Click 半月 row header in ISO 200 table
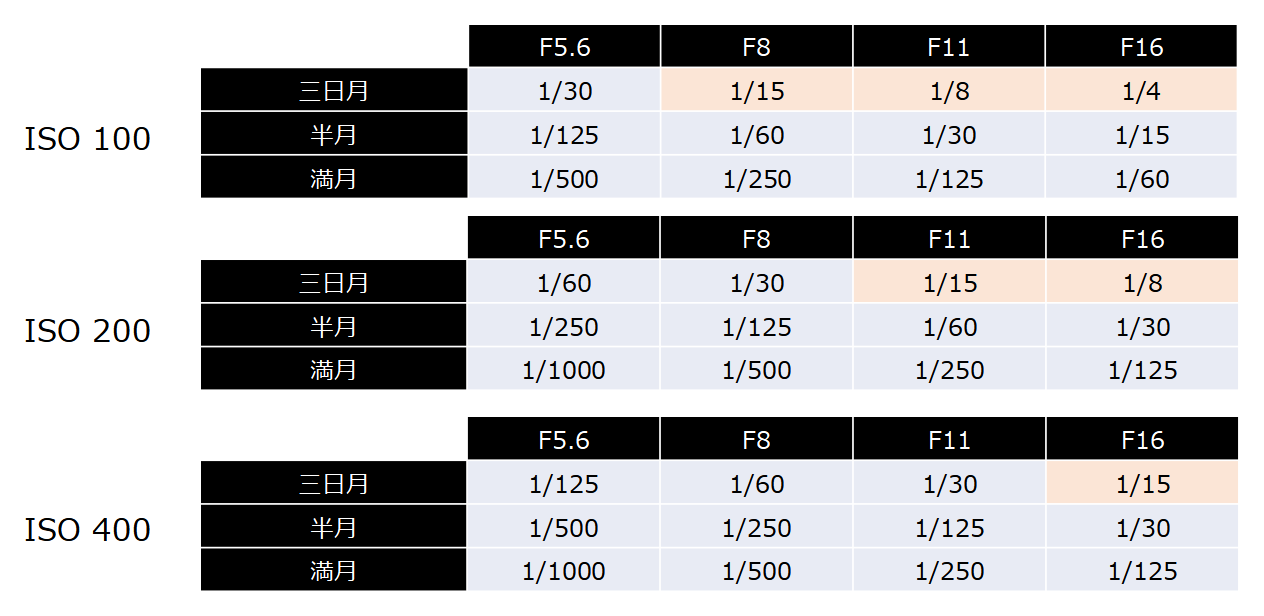 pos(334,327)
